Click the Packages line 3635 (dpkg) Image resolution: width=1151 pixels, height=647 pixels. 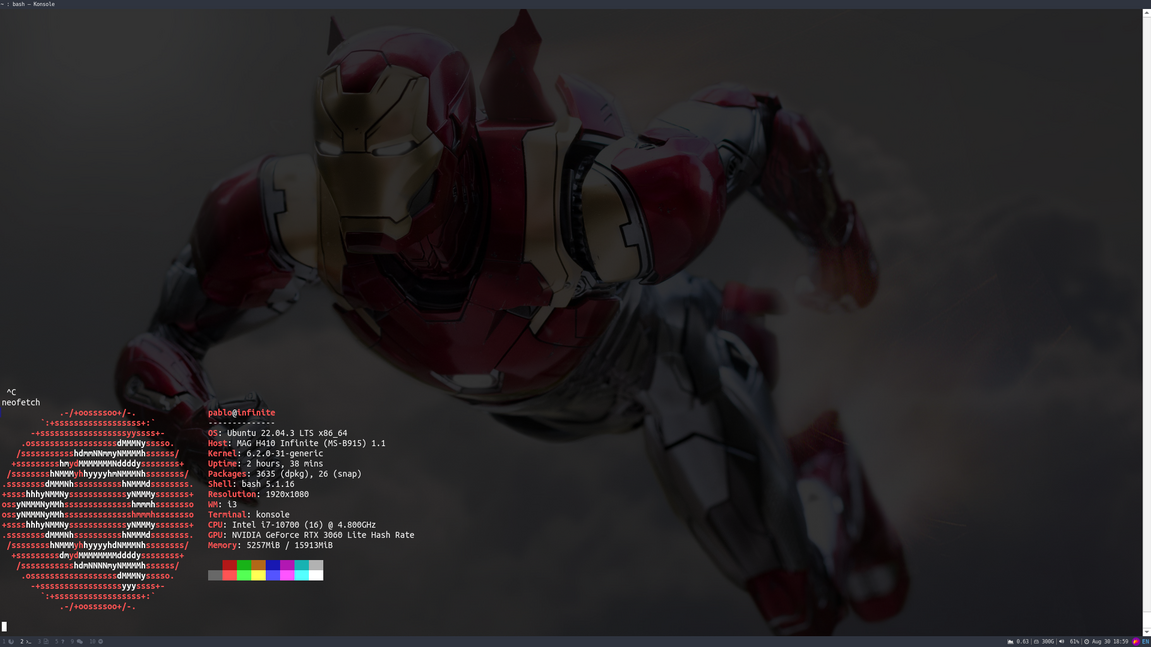285,474
